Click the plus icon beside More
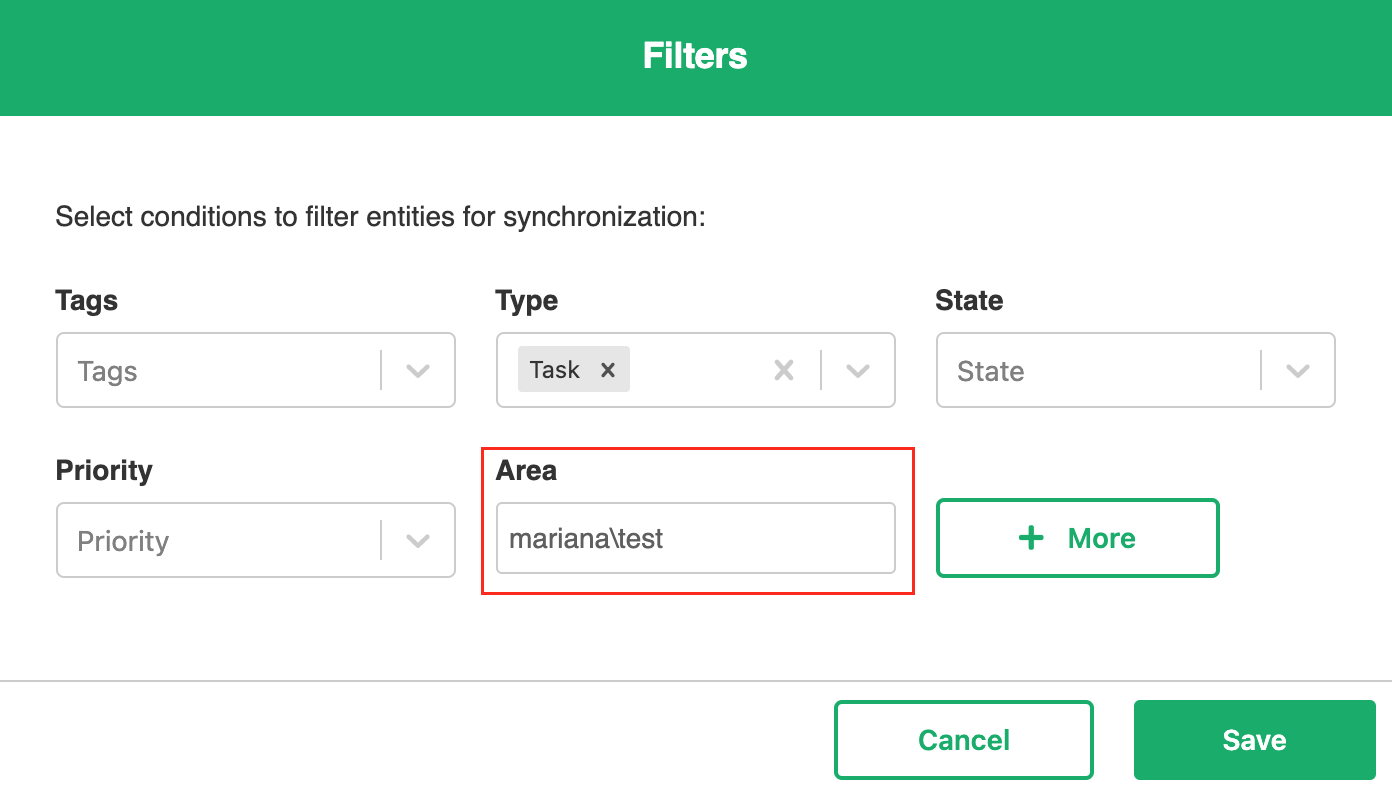This screenshot has width=1392, height=798. (1031, 538)
